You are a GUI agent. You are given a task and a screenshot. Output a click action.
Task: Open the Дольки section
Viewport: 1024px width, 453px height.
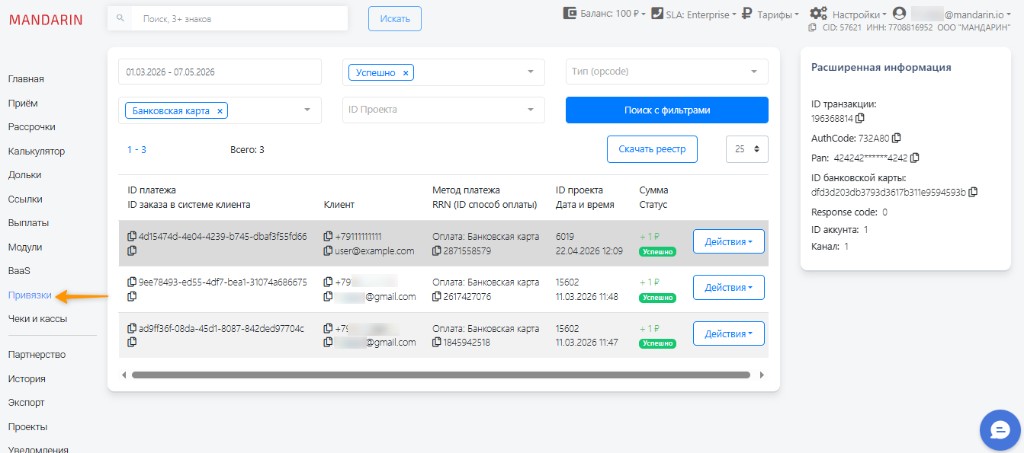pos(25,175)
